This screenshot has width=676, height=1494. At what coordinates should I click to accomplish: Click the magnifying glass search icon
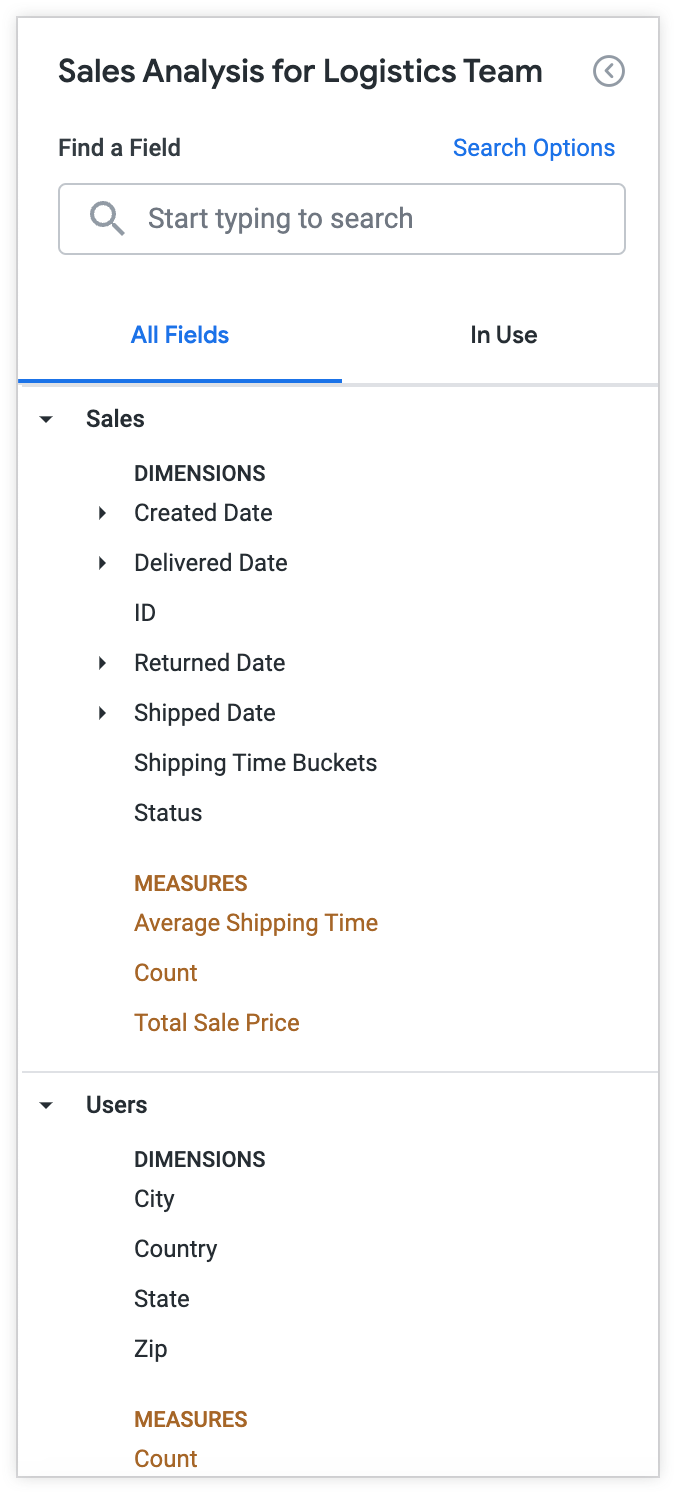(106, 218)
